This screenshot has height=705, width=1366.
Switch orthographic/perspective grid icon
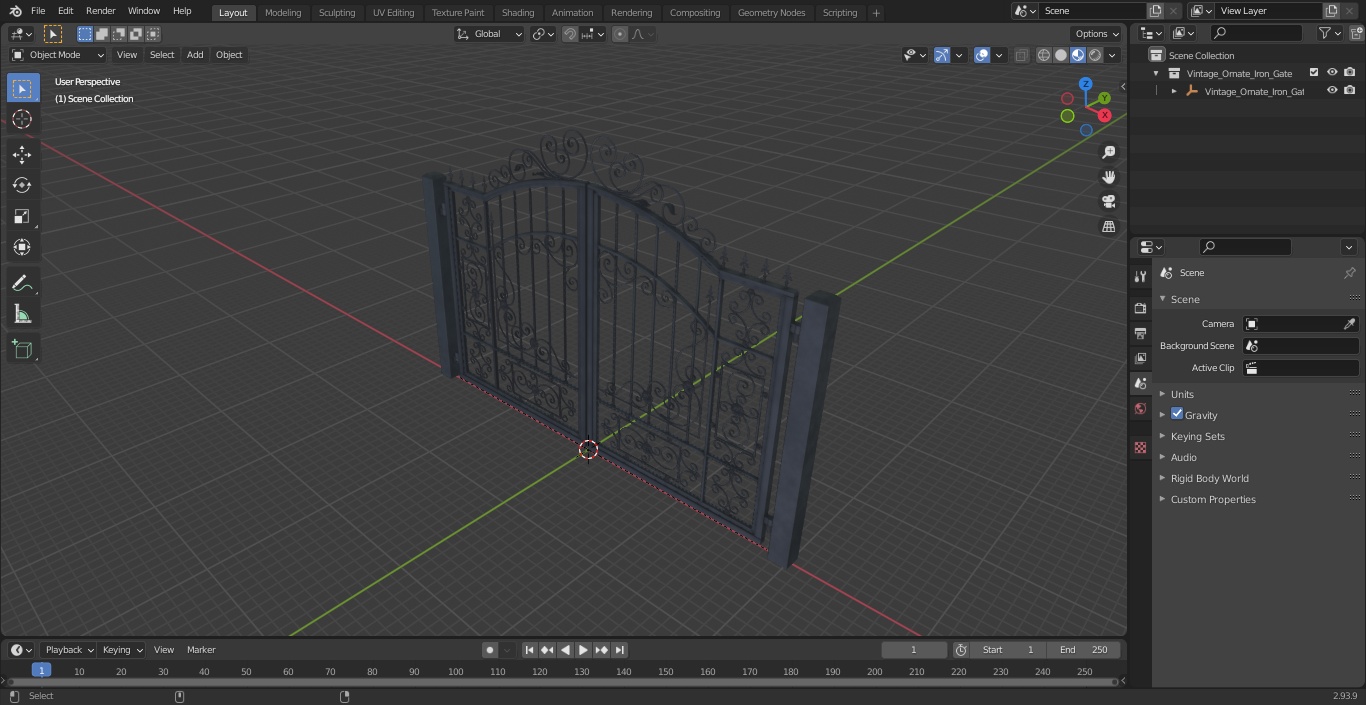pyautogui.click(x=1108, y=226)
